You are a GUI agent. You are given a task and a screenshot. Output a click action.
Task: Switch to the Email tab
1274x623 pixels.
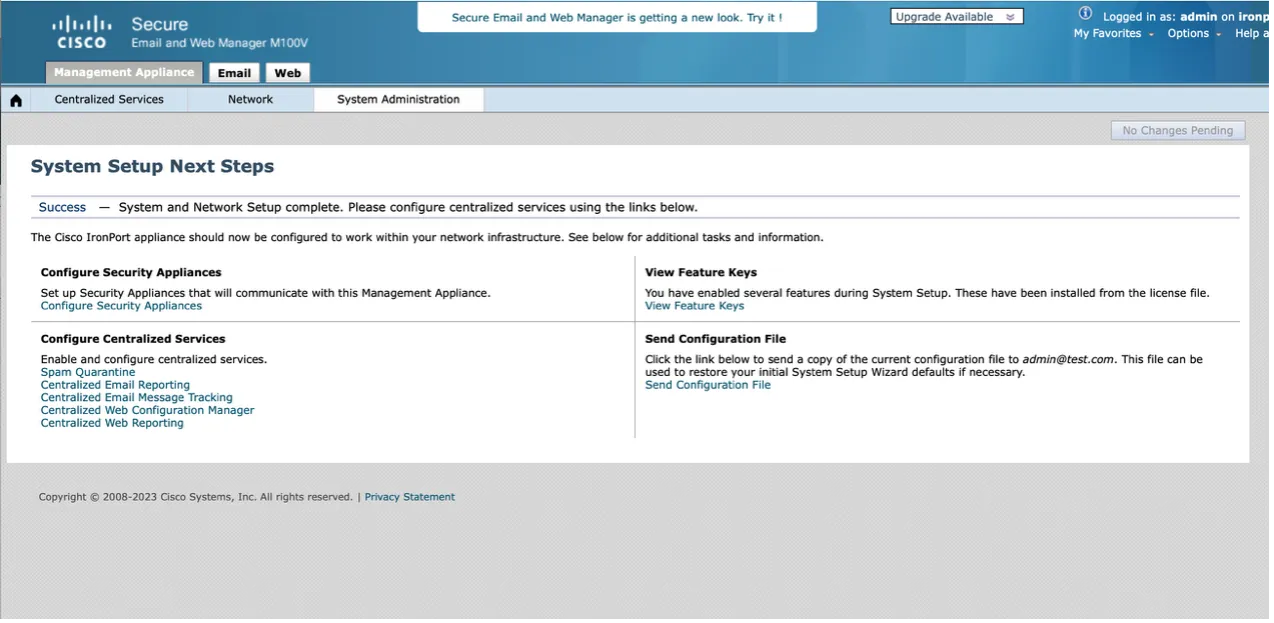(x=234, y=73)
